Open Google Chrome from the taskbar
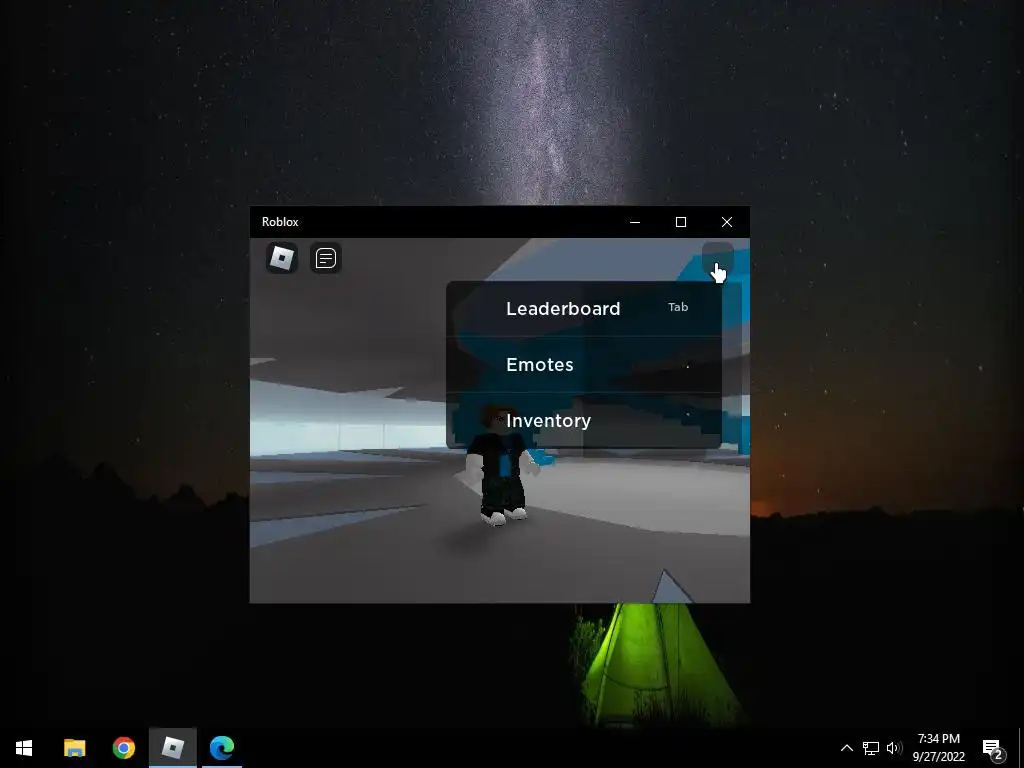1024x768 pixels. click(x=123, y=748)
